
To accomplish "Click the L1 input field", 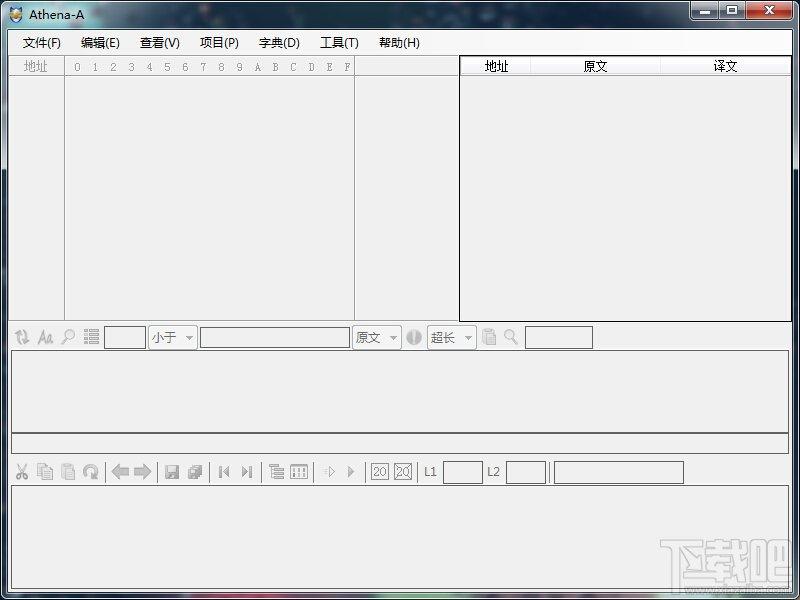I will point(463,472).
